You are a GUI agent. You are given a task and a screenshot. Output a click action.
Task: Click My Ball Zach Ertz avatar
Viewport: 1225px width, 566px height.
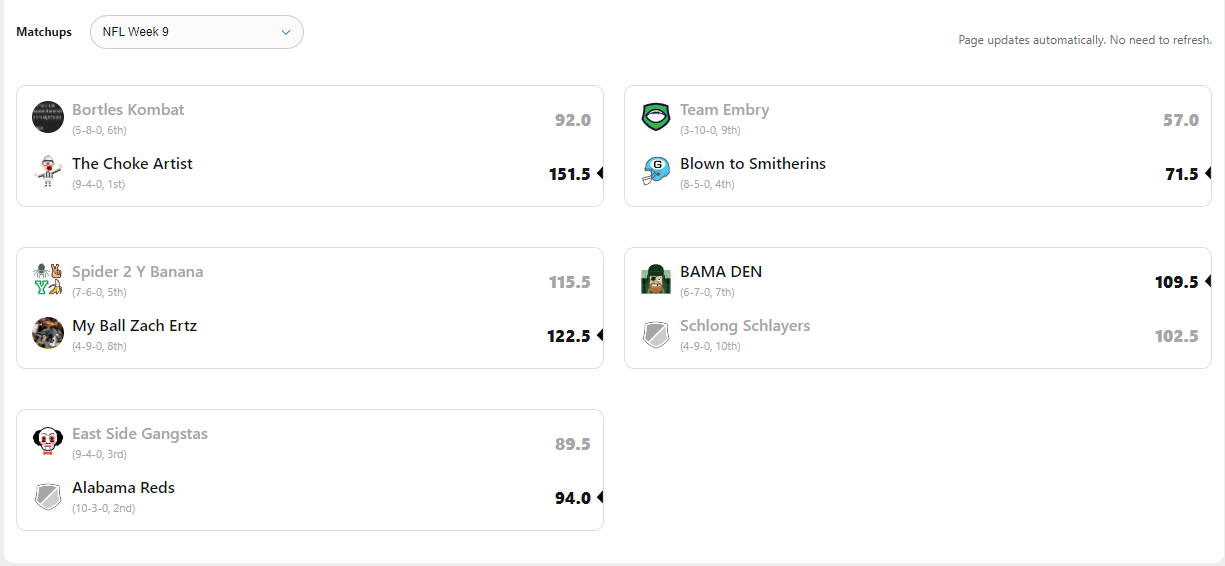point(48,333)
